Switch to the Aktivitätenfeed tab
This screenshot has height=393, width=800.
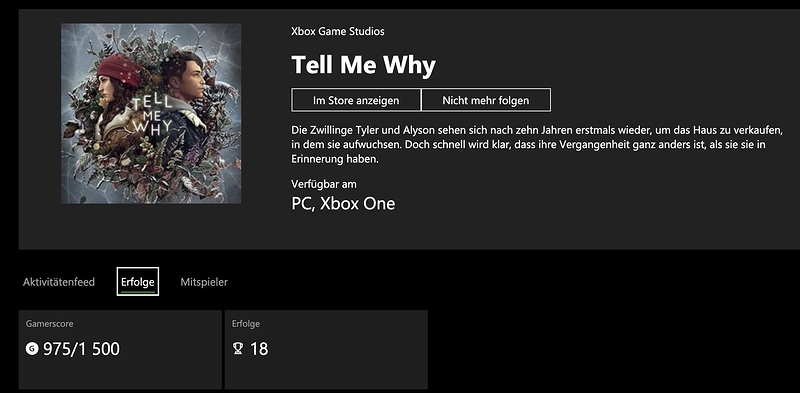point(59,282)
